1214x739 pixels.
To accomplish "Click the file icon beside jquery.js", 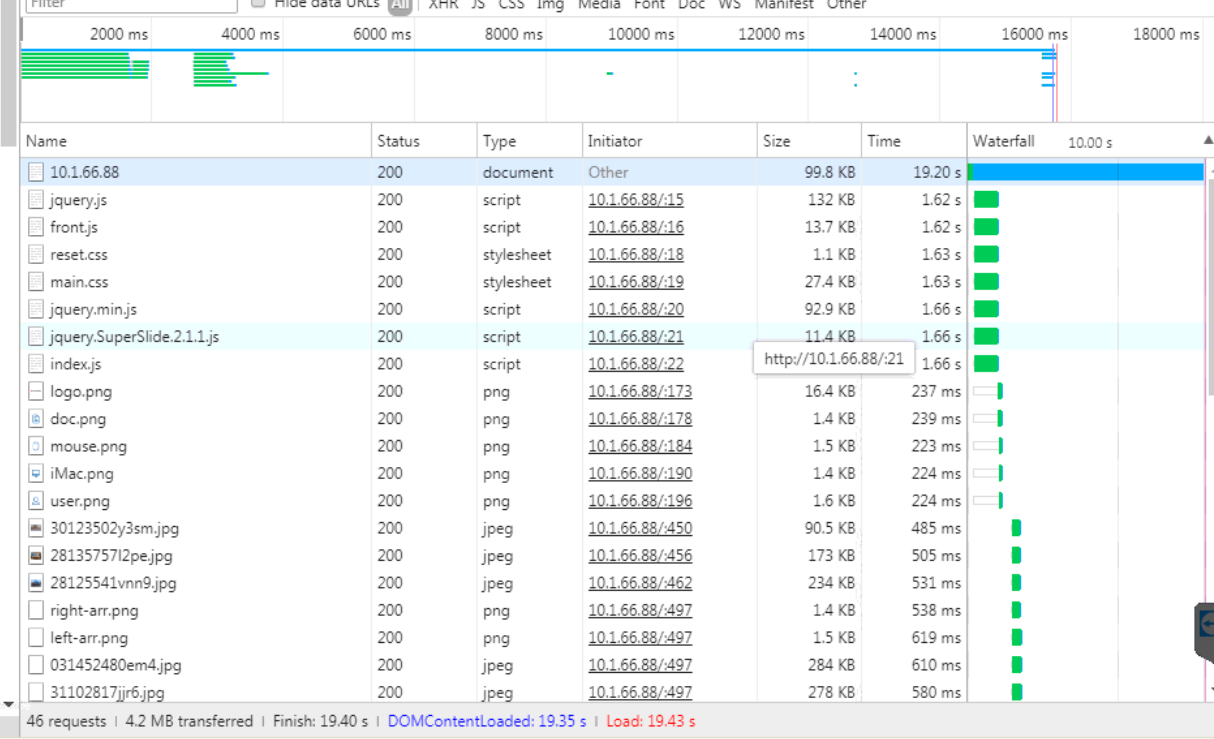I will point(36,200).
